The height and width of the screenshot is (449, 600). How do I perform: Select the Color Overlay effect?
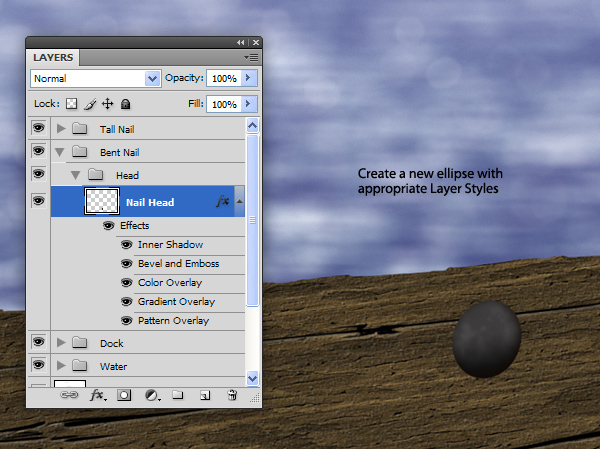(x=170, y=283)
